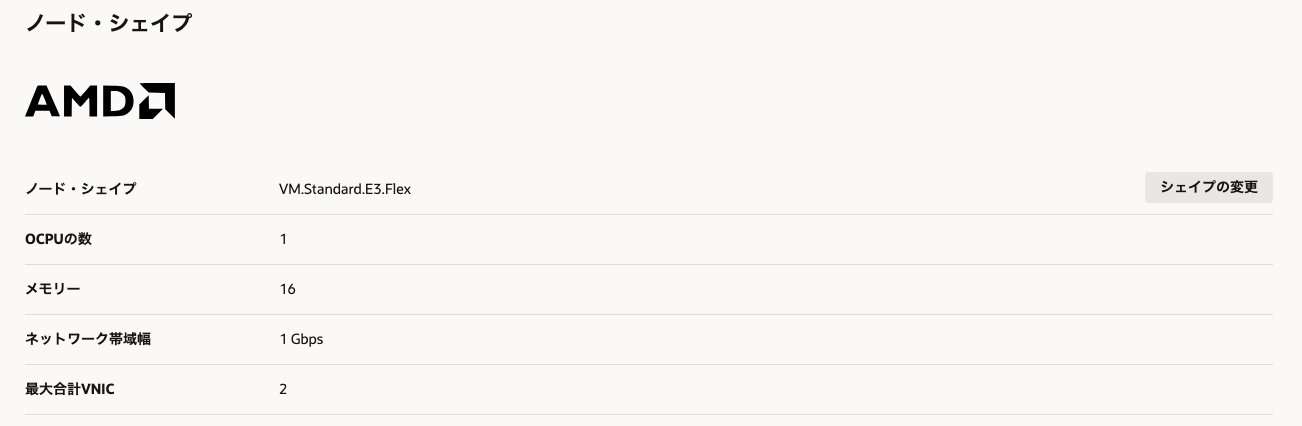The width and height of the screenshot is (1302, 426).
Task: Select the メモリー label
Action: pyautogui.click(x=52, y=289)
